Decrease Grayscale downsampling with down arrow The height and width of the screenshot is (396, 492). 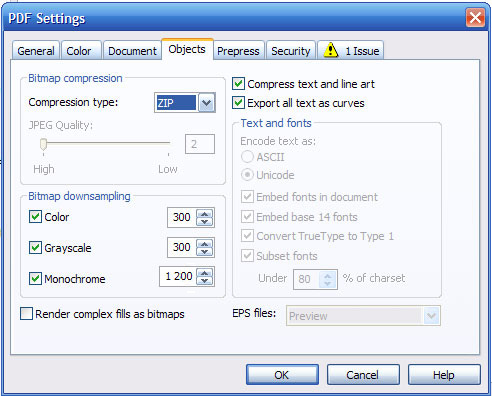[x=205, y=252]
